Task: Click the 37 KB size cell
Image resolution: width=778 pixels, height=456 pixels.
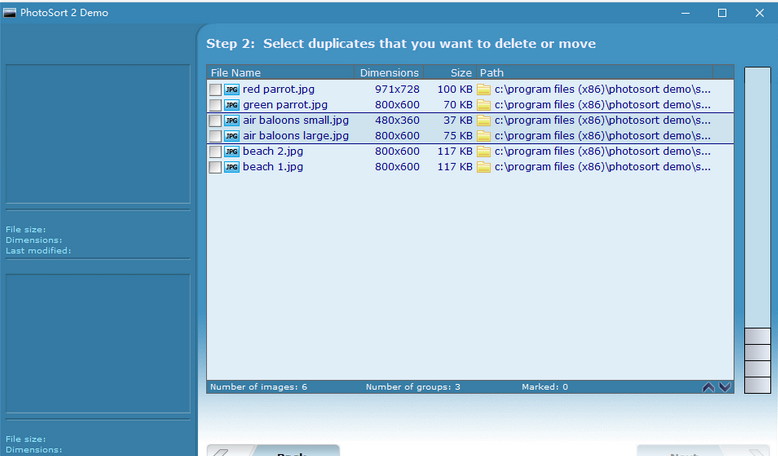Action: coord(457,120)
